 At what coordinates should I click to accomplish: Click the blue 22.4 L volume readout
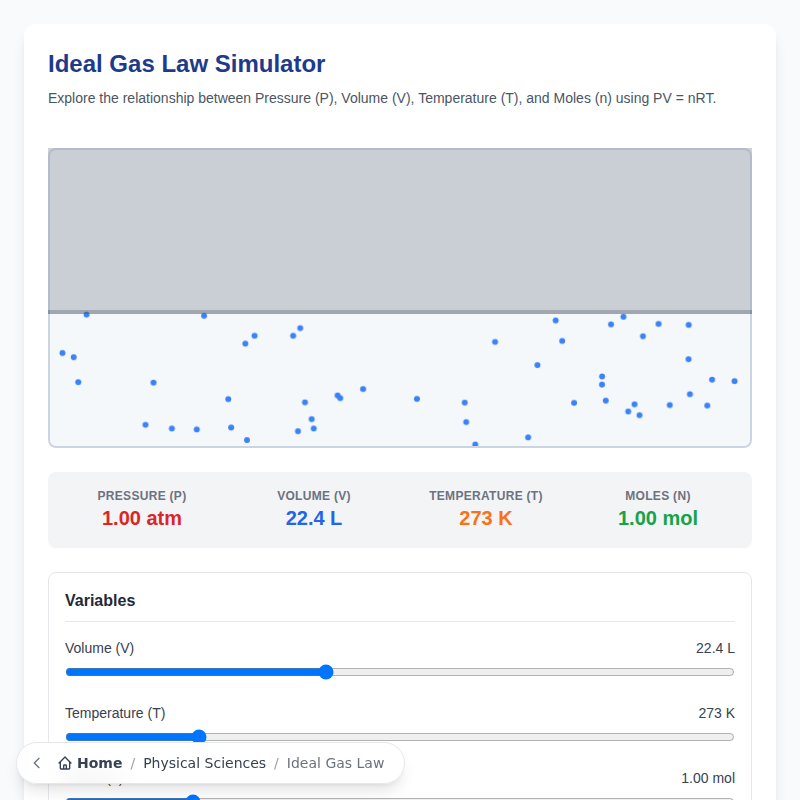(314, 518)
